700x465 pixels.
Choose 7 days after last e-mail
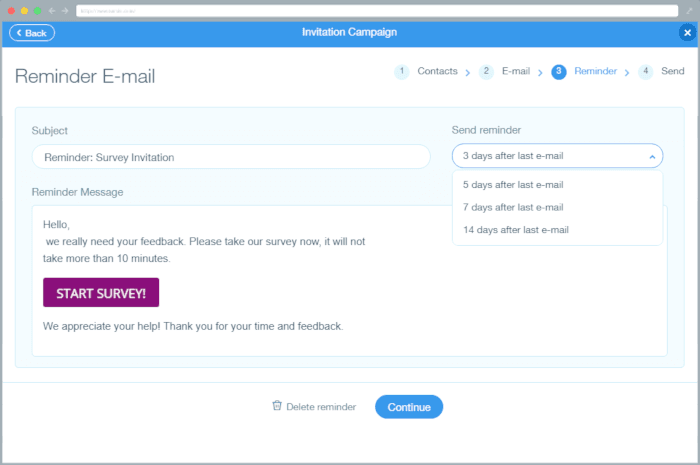513,207
